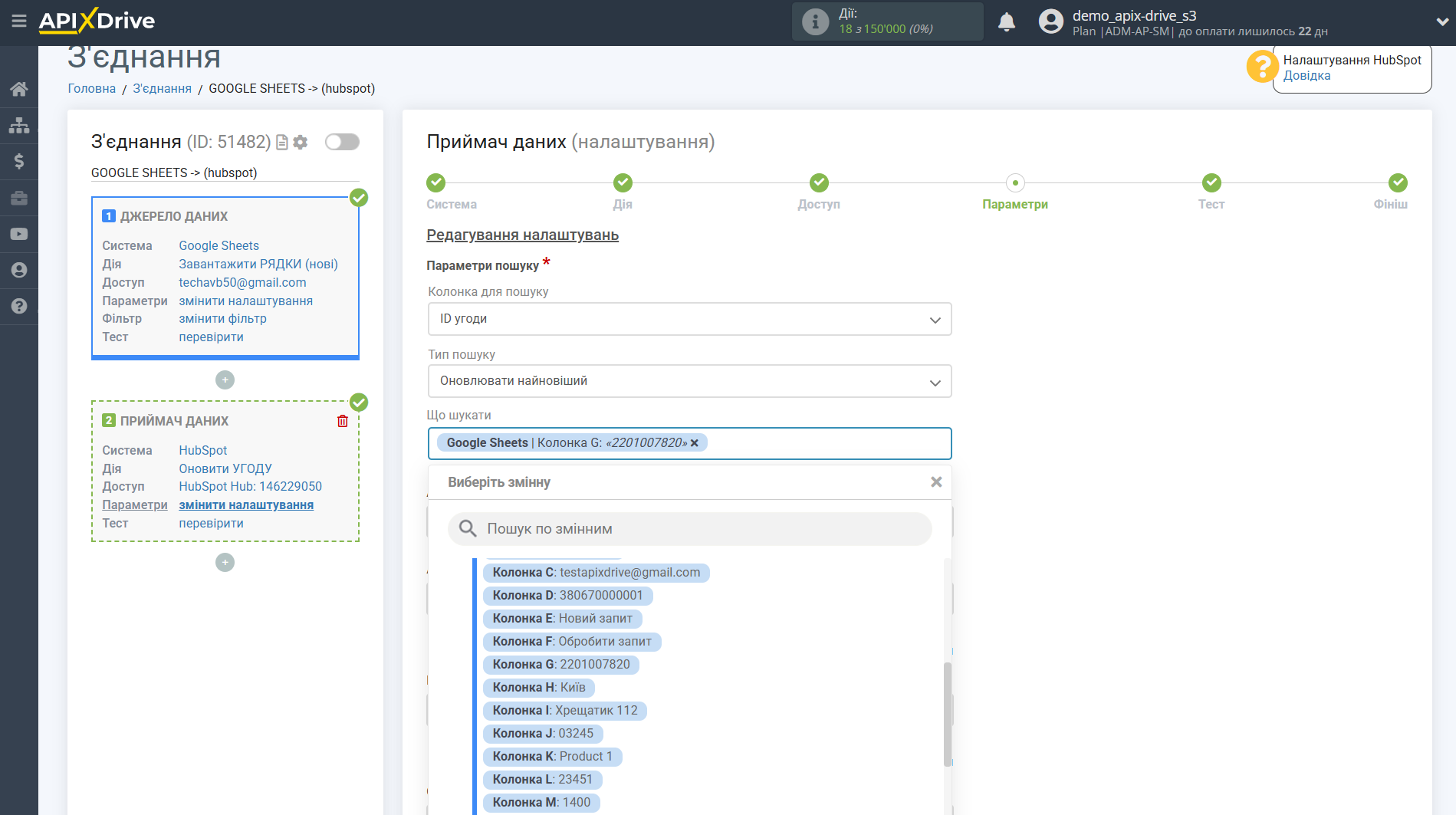Open techavb50@gmail.com access link
The height and width of the screenshot is (815, 1456).
click(x=242, y=283)
